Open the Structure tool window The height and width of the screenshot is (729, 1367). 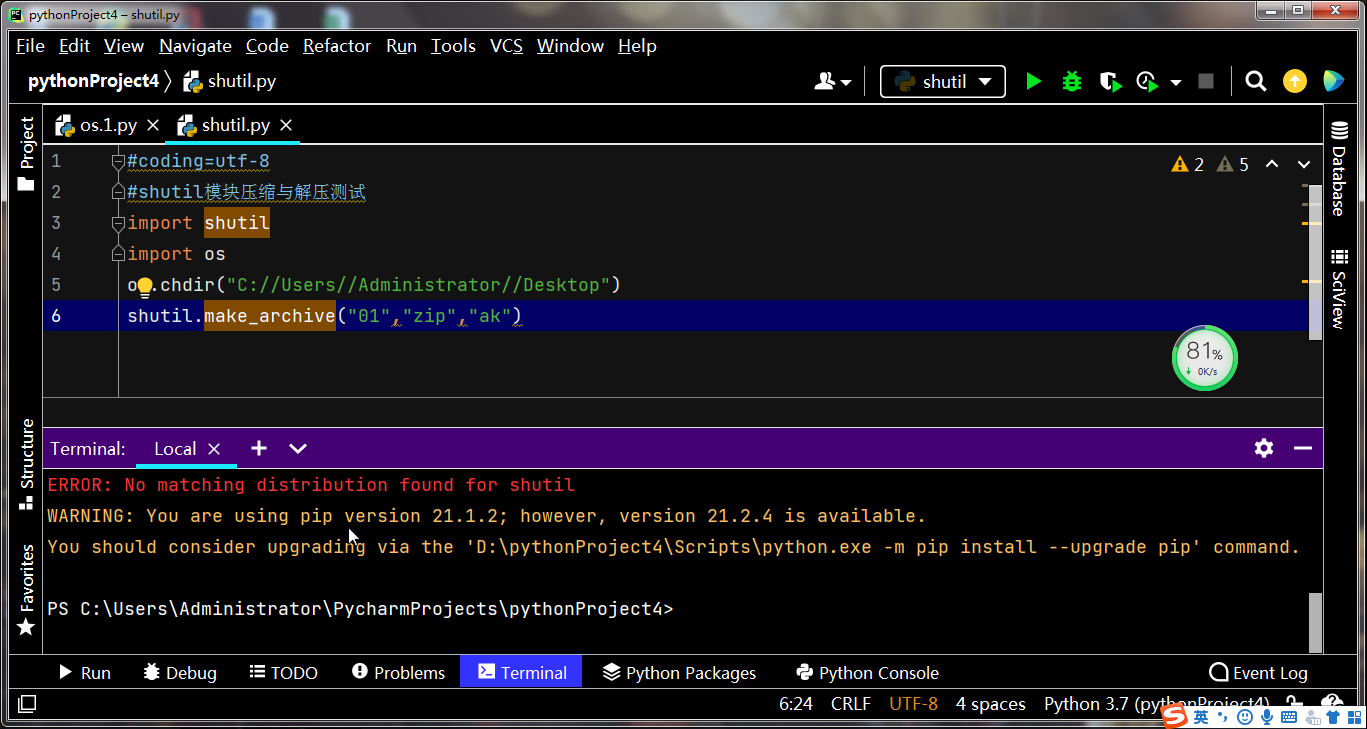point(26,464)
